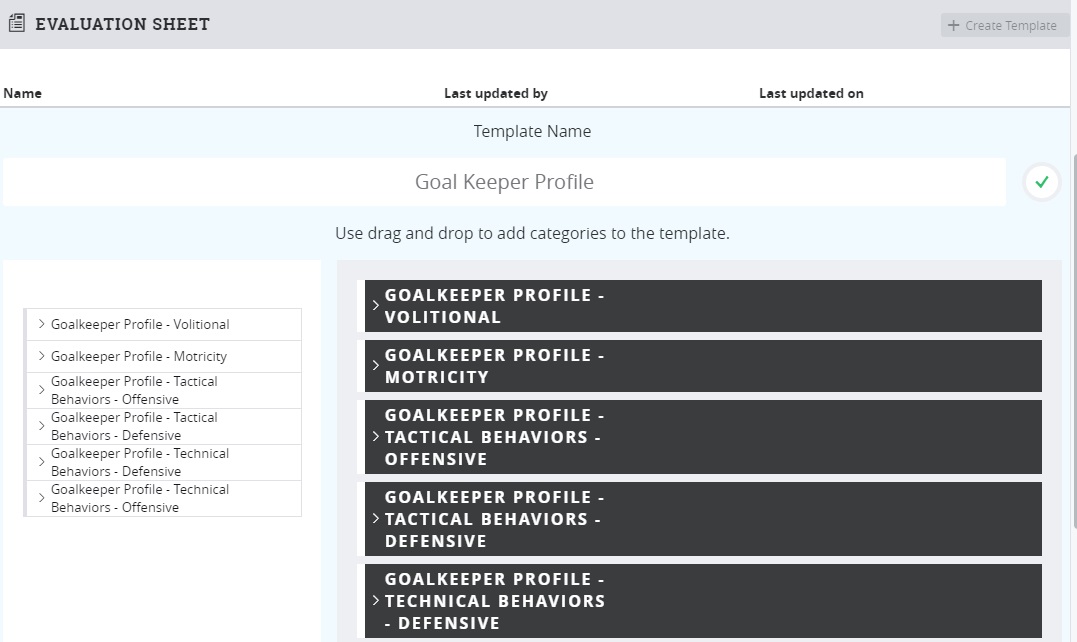Image resolution: width=1077 pixels, height=642 pixels.
Task: Expand Goalkeeper Profile - Motricity in left list
Action: pos(42,356)
